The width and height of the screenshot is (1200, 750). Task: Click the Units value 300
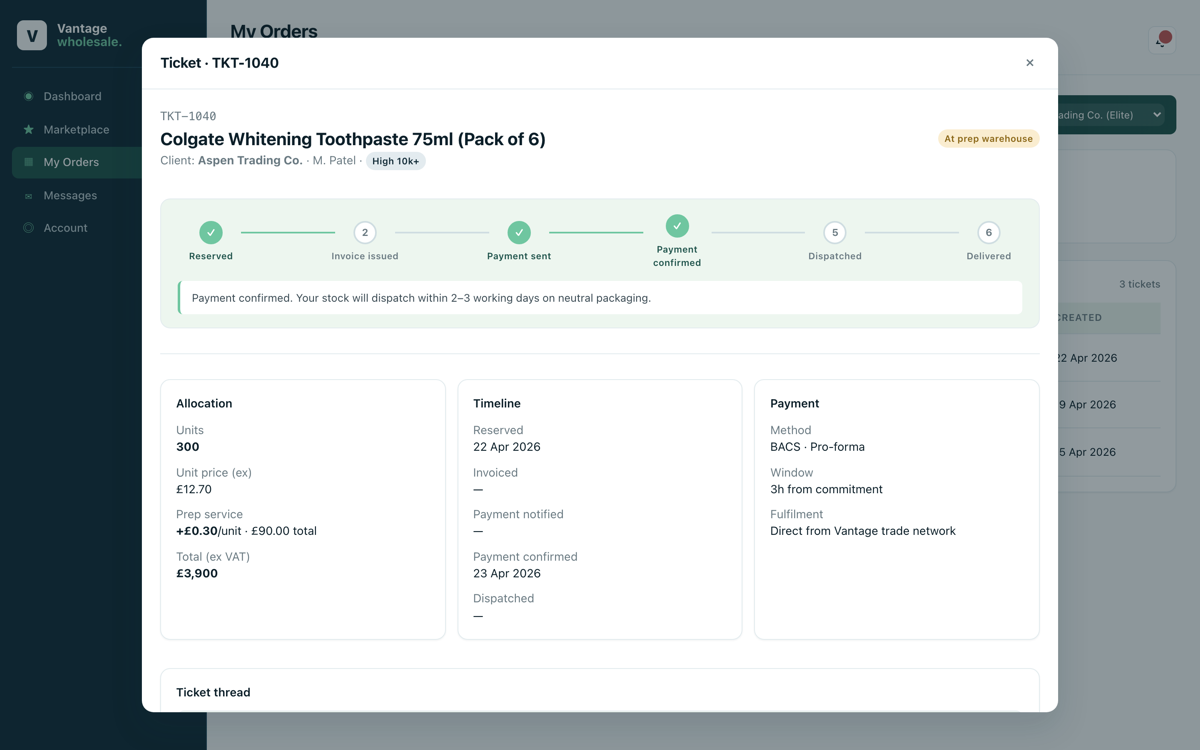[188, 447]
